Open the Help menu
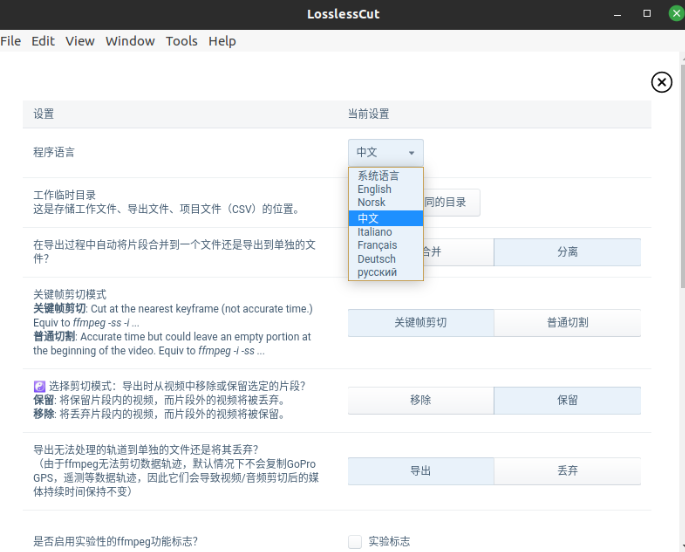 222,41
